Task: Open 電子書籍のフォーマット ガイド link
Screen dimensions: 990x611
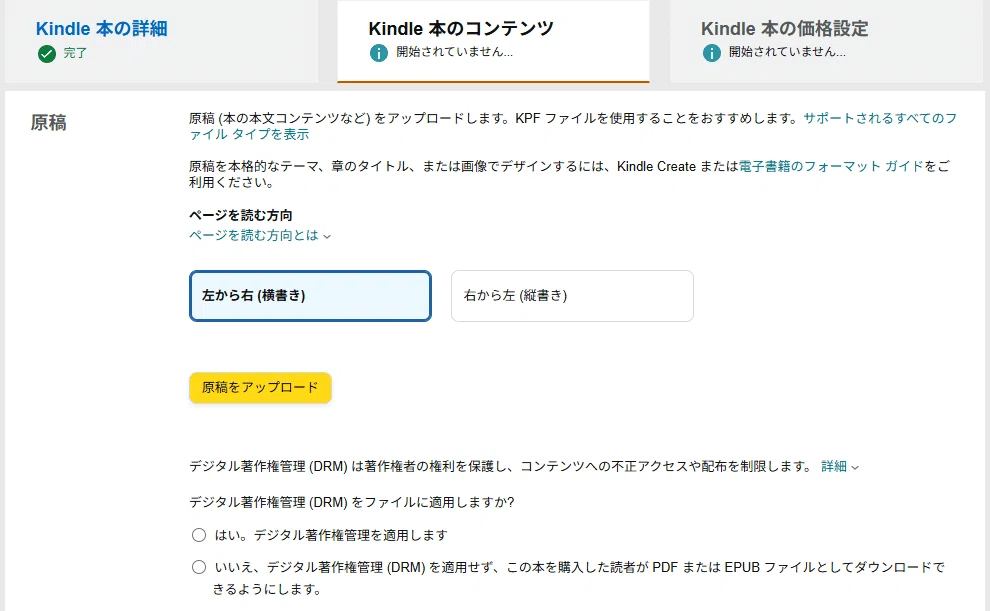Action: (831, 167)
